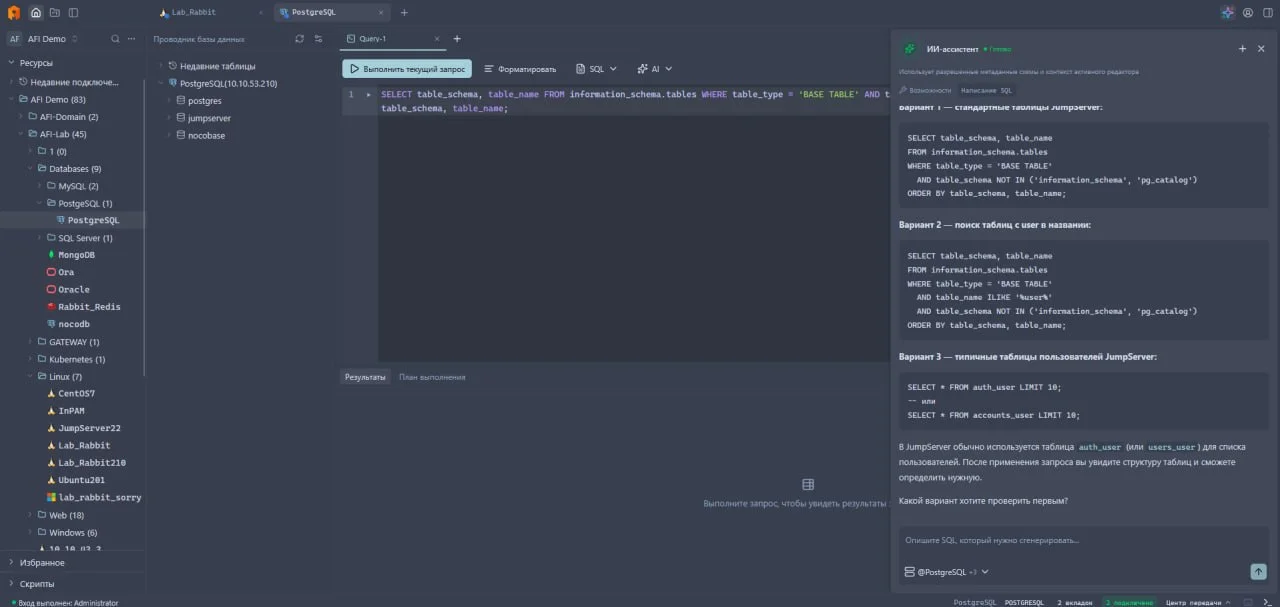The width and height of the screenshot is (1280, 607).
Task: Select PostgreSQL(10.10.53.210) explorer node
Action: (228, 83)
